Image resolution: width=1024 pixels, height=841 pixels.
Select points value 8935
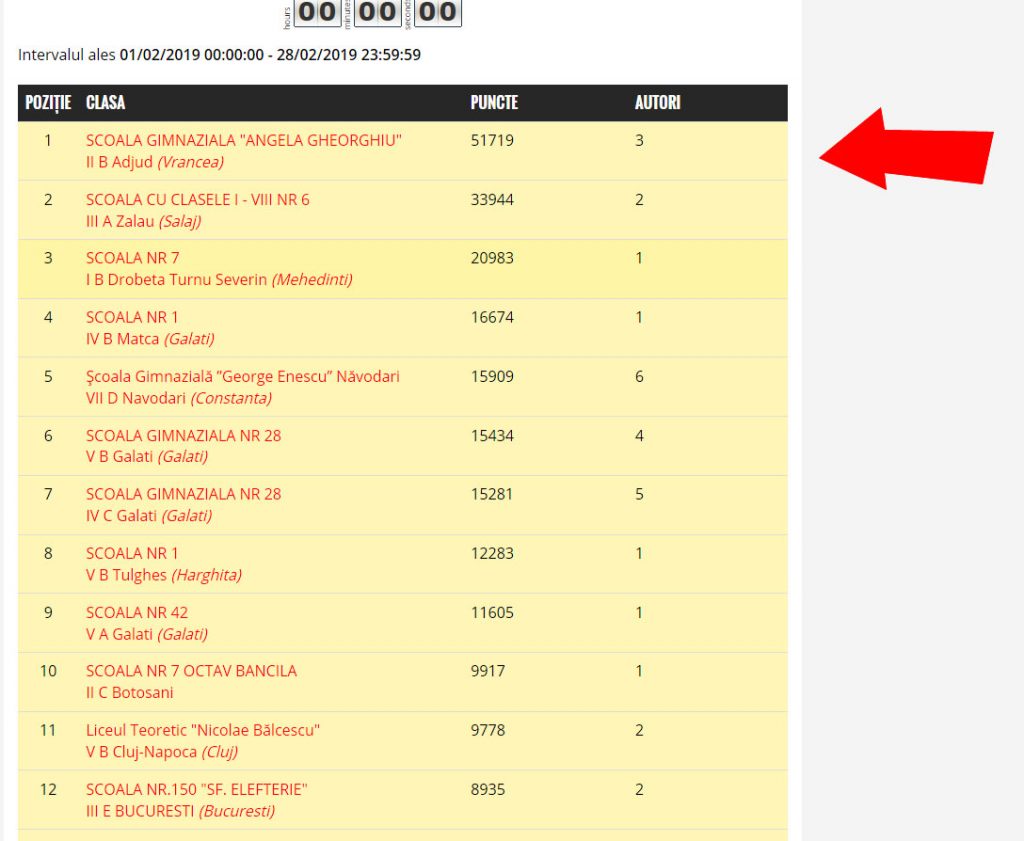[x=488, y=789]
